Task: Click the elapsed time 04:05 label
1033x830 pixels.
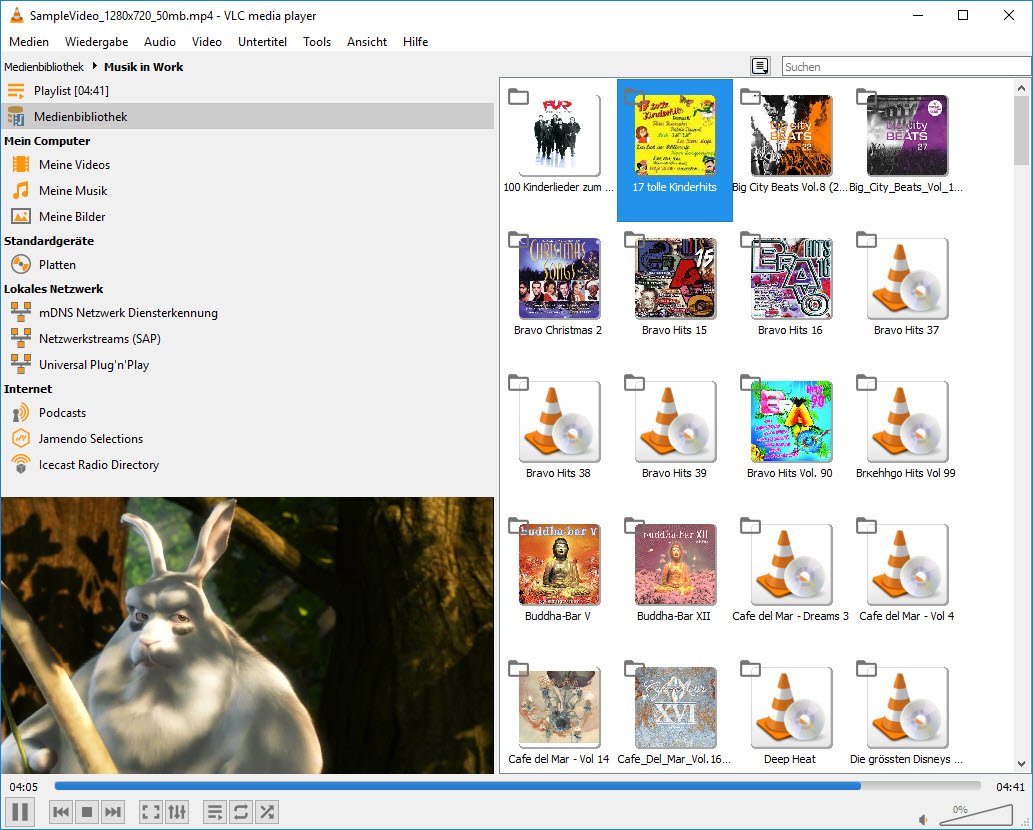Action: pos(24,787)
